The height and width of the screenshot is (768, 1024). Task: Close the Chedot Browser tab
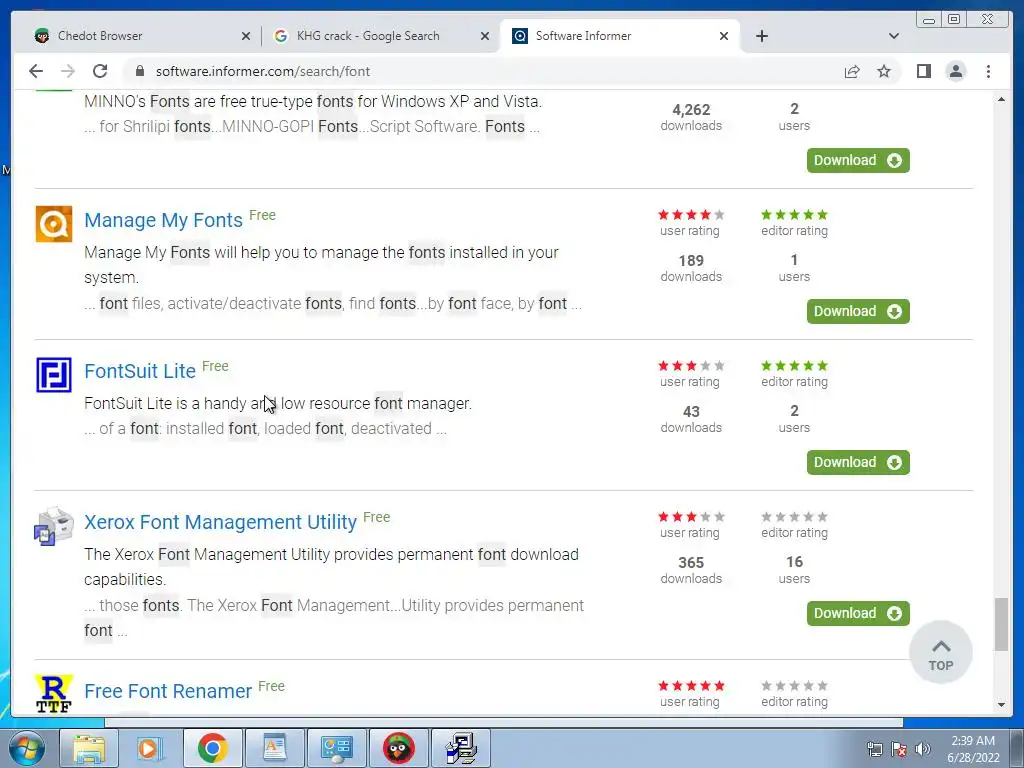[246, 37]
